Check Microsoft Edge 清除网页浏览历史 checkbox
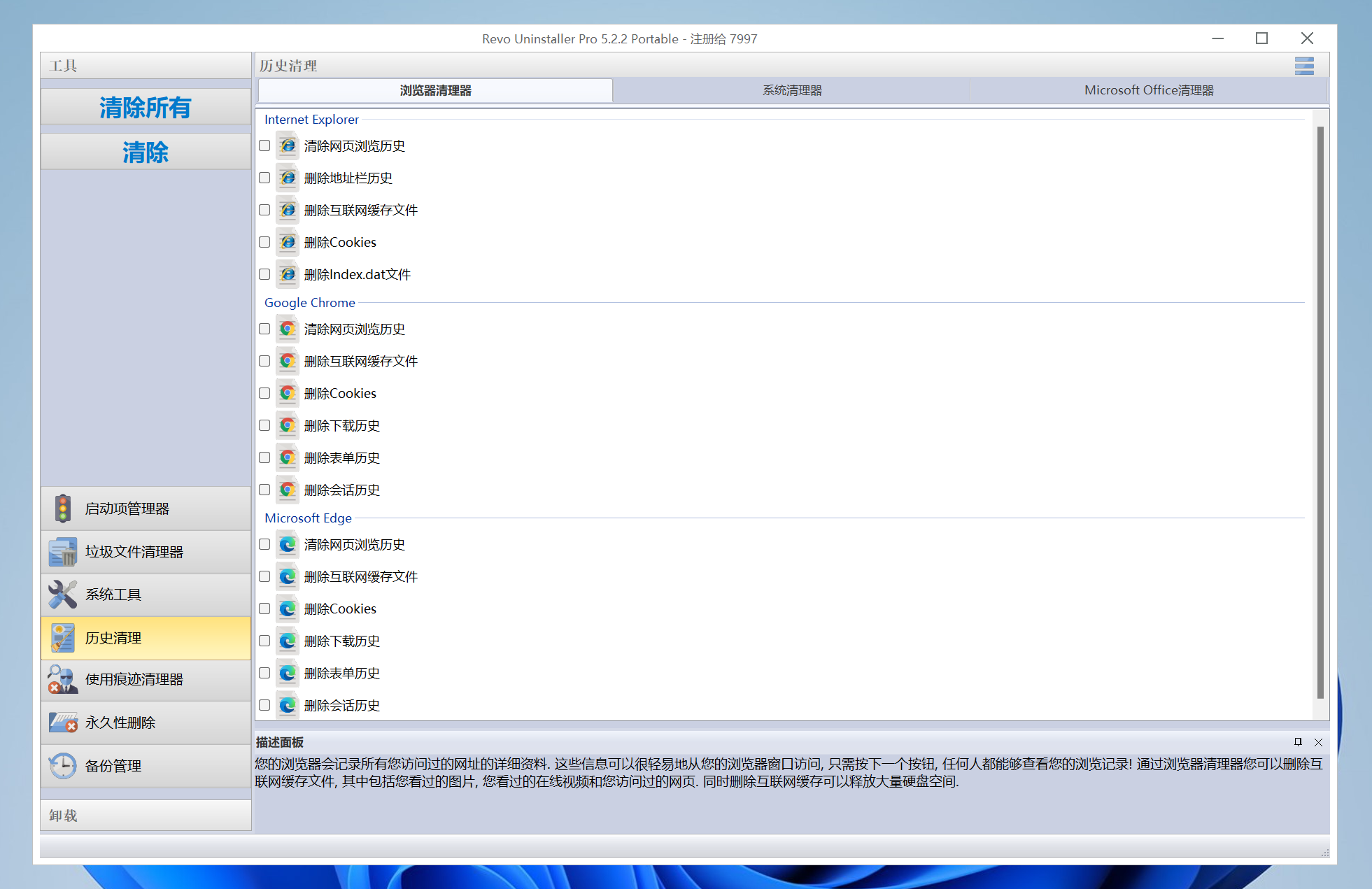Viewport: 1372px width, 889px height. click(x=264, y=544)
